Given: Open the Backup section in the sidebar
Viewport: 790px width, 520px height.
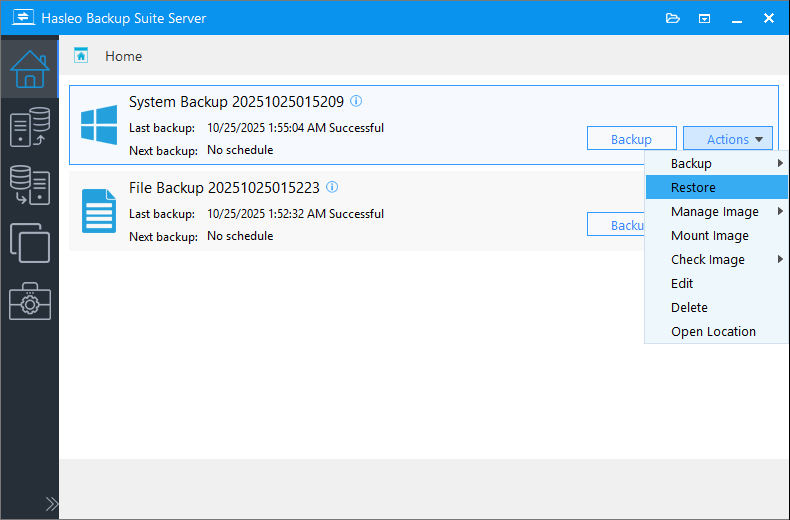Looking at the screenshot, I should 30,127.
